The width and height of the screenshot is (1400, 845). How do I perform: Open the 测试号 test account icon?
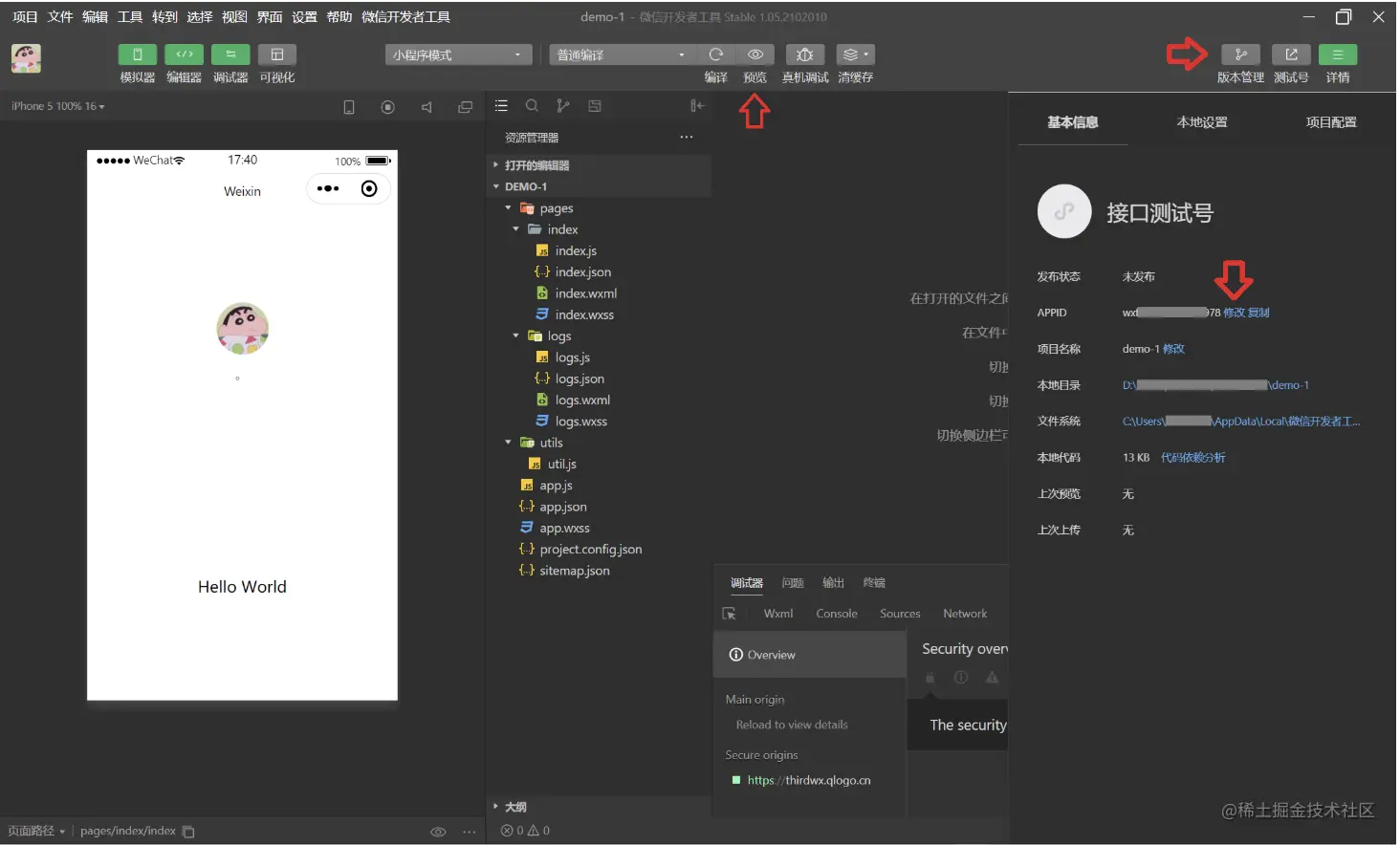click(x=1291, y=54)
